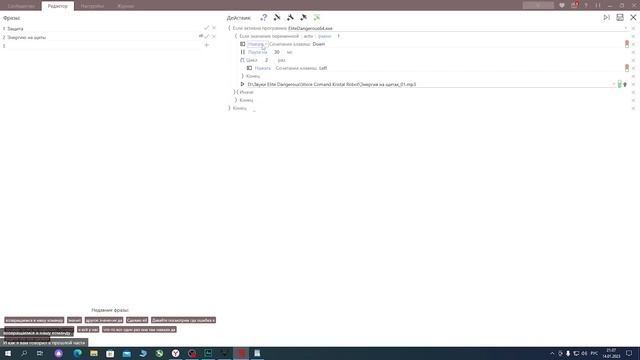Open Microsoft Edge from the taskbar
This screenshot has width=640, height=360.
pyautogui.click(x=78, y=353)
